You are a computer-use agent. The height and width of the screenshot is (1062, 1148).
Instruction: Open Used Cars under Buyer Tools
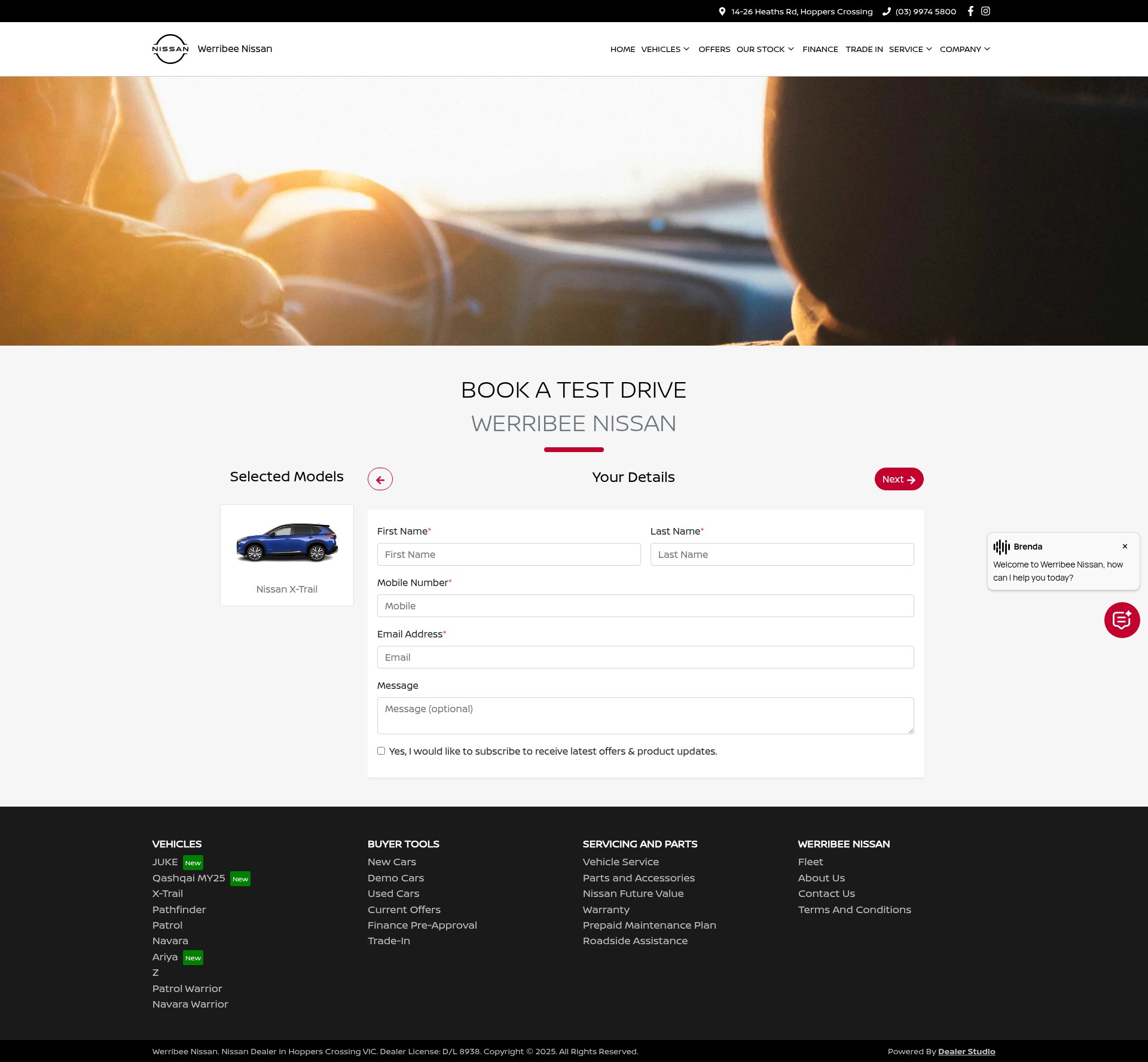[393, 893]
